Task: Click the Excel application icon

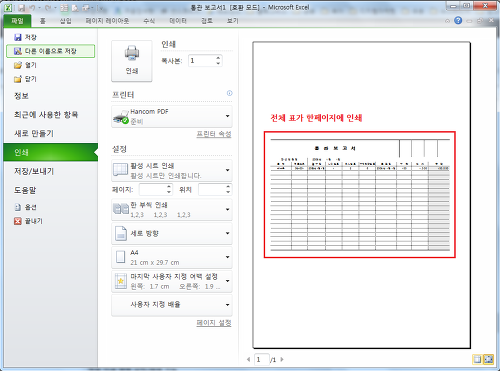Action: [8, 7]
